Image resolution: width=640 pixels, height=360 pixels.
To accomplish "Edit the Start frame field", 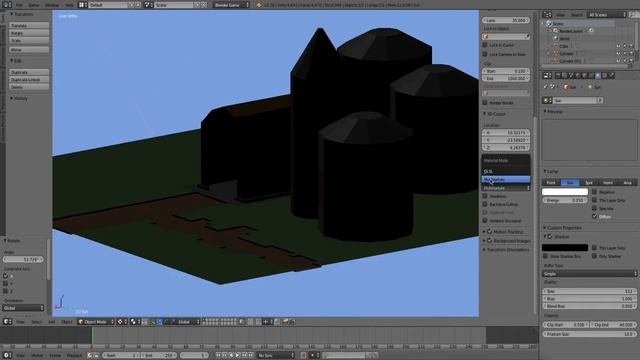I will pyautogui.click(x=121, y=356).
